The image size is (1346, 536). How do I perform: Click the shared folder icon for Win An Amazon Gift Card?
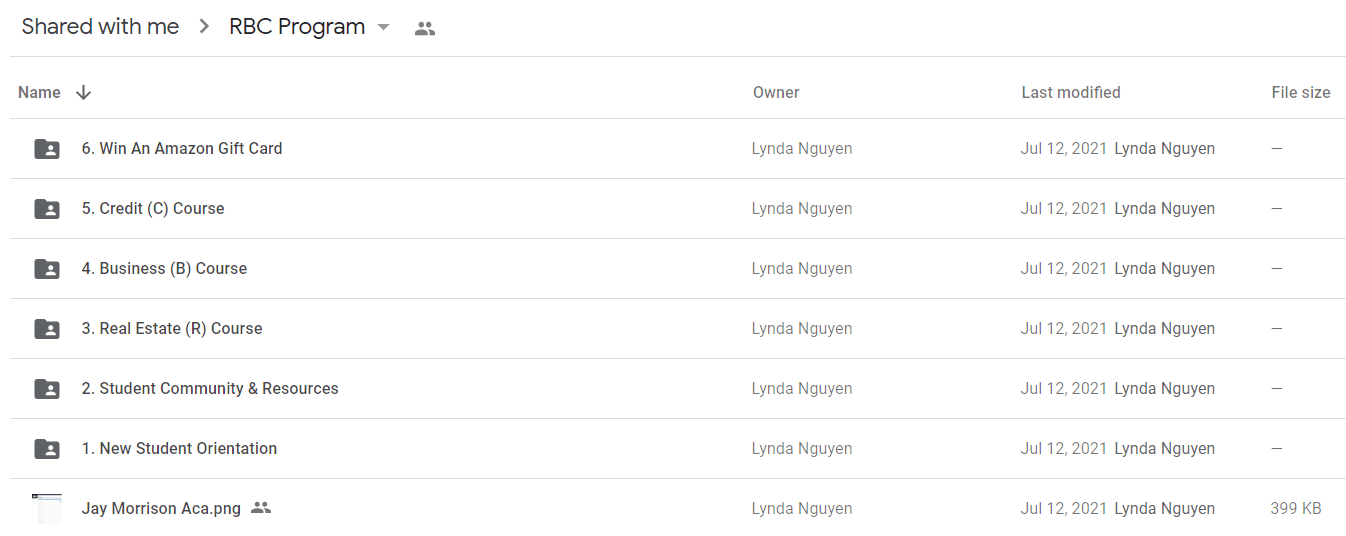(x=47, y=149)
